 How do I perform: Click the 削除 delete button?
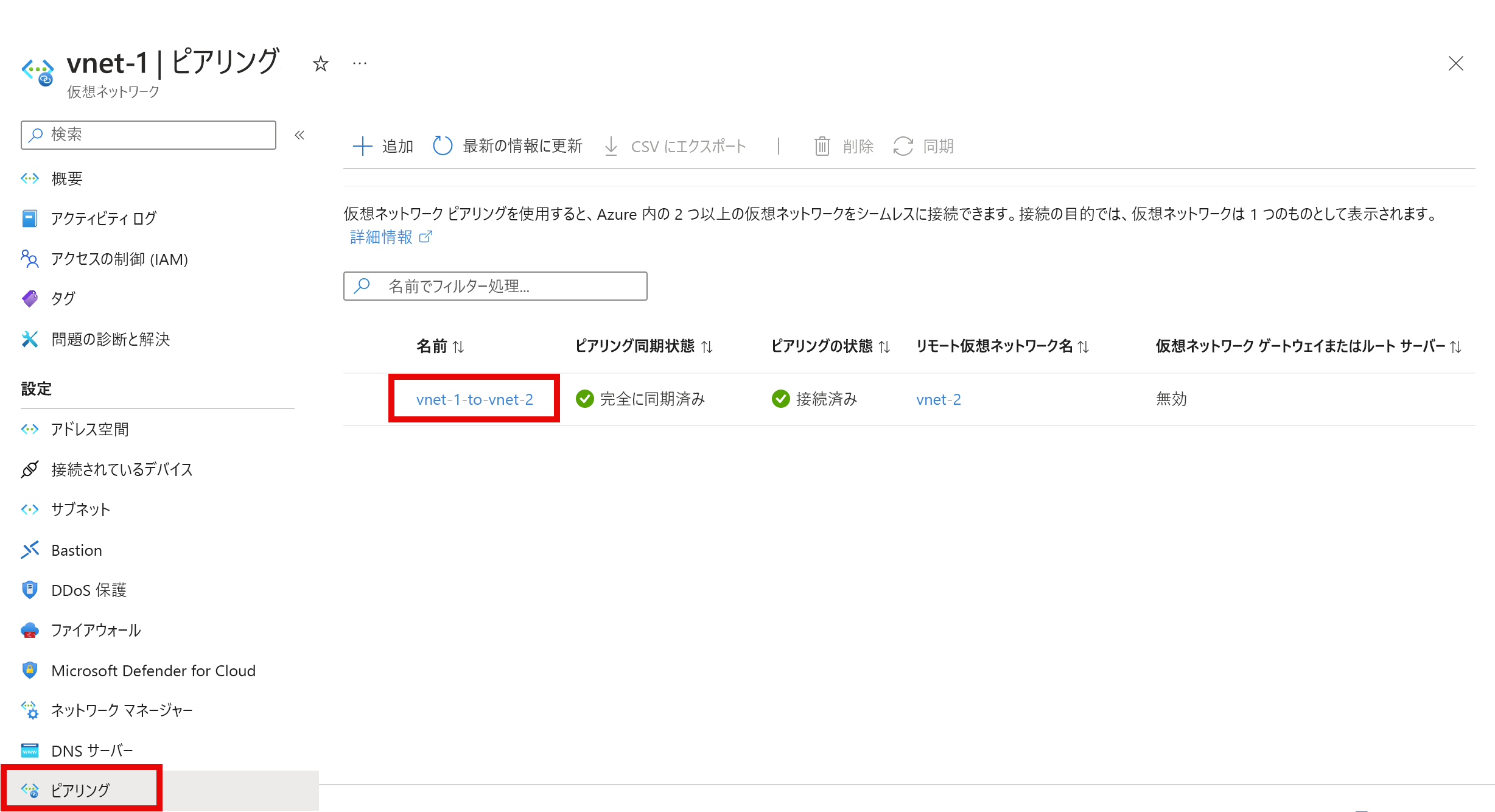click(844, 146)
